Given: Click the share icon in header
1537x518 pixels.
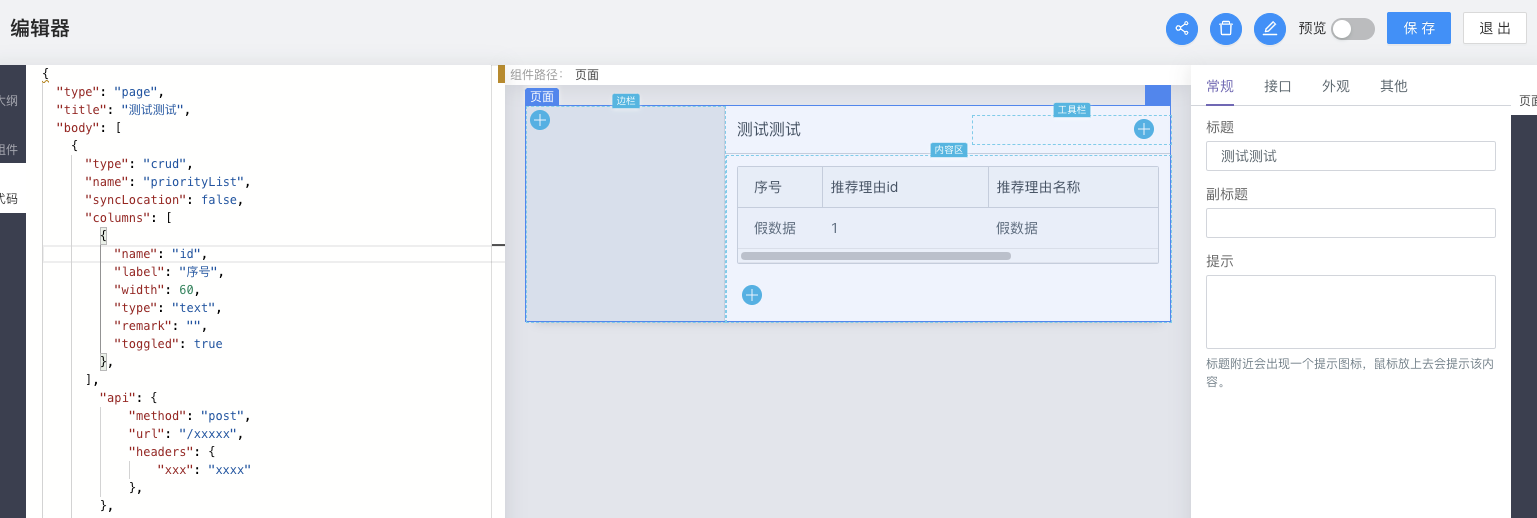Looking at the screenshot, I should [1182, 28].
